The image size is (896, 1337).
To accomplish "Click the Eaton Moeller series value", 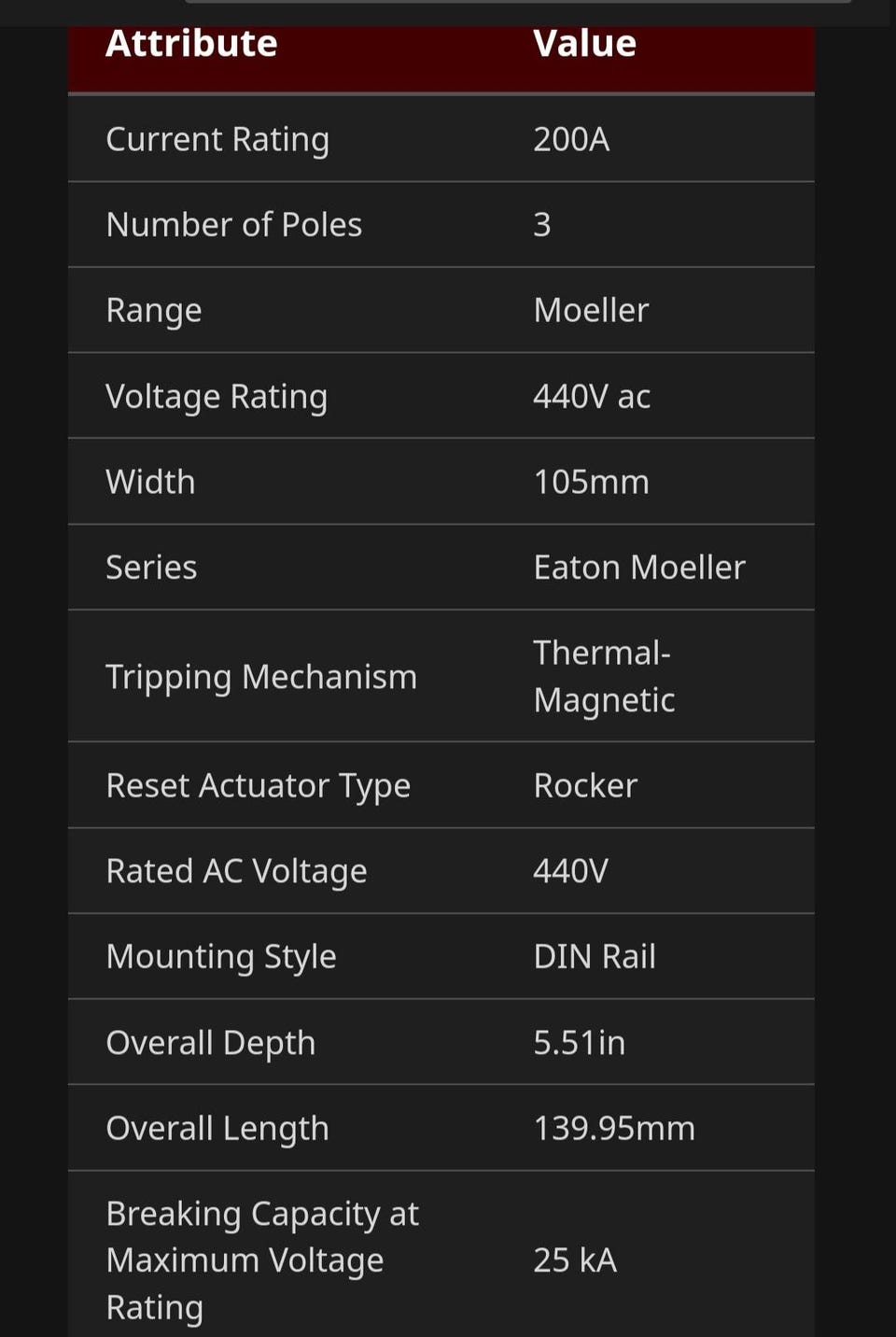I will 639,568.
